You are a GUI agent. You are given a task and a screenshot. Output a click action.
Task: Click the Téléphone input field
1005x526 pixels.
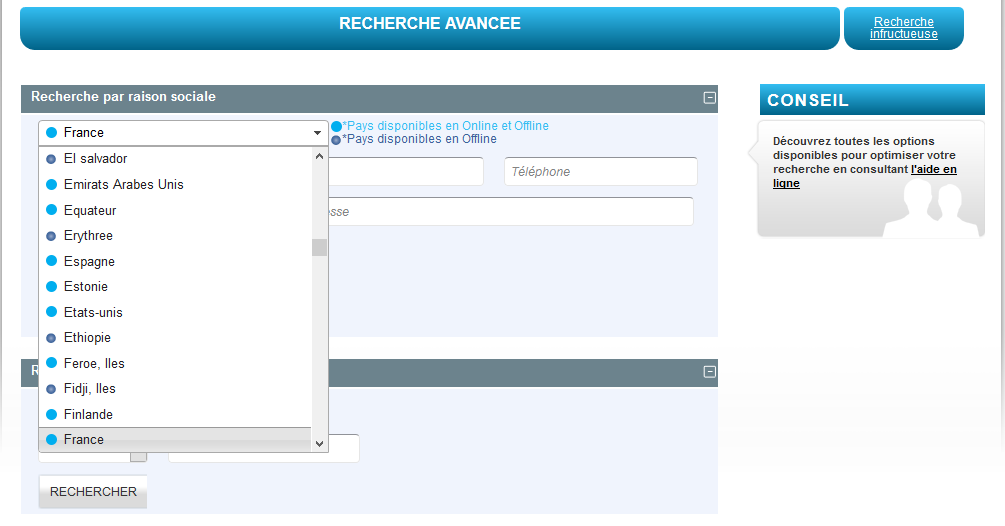point(600,172)
